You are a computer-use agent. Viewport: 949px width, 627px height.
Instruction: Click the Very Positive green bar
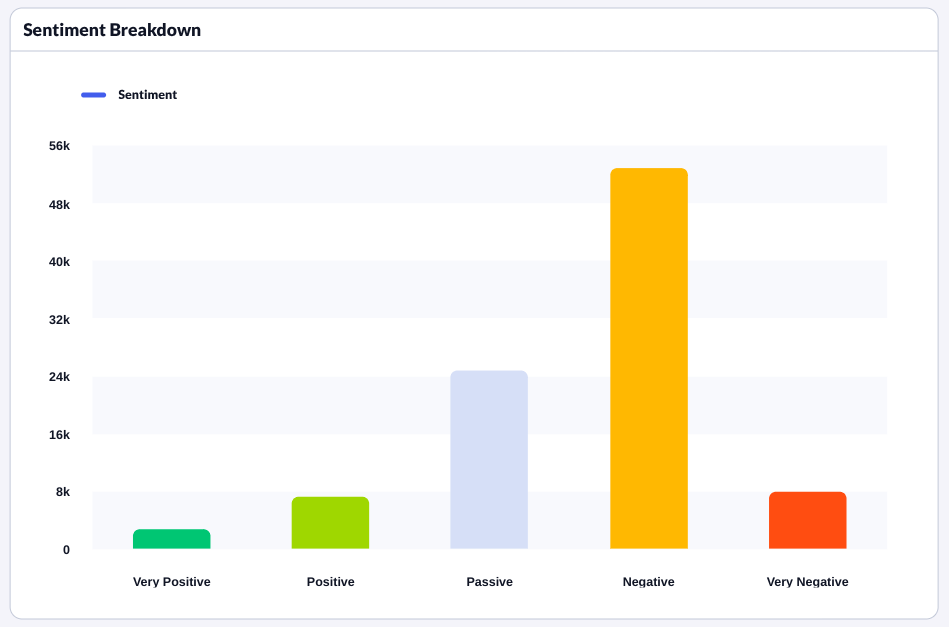tap(171, 539)
